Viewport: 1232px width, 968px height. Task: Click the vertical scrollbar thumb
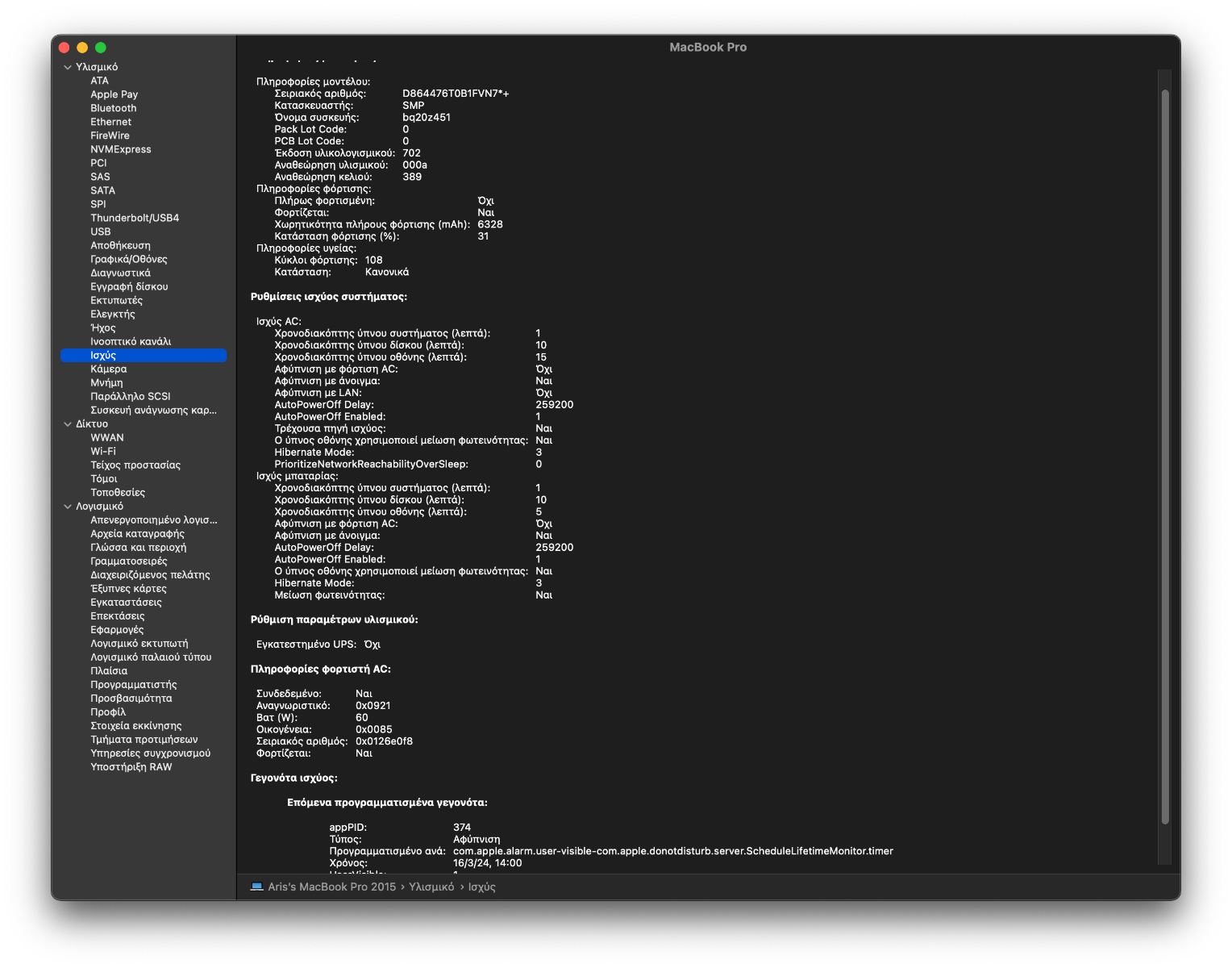(1164, 457)
